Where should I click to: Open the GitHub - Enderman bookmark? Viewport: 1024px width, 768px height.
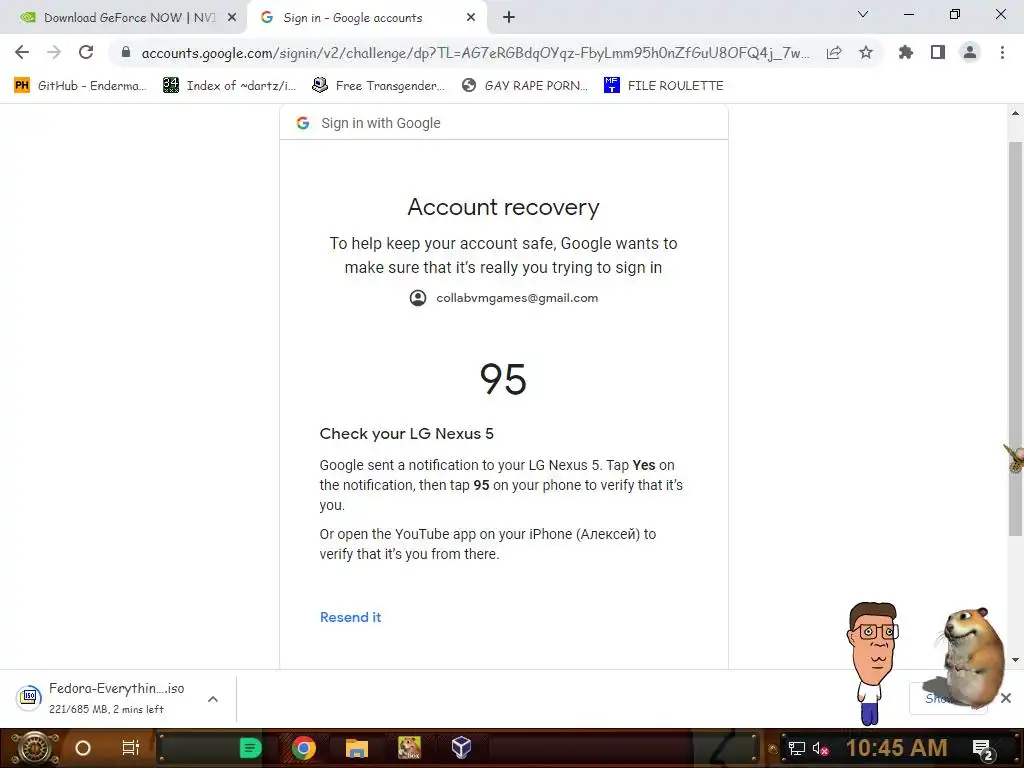(80, 86)
